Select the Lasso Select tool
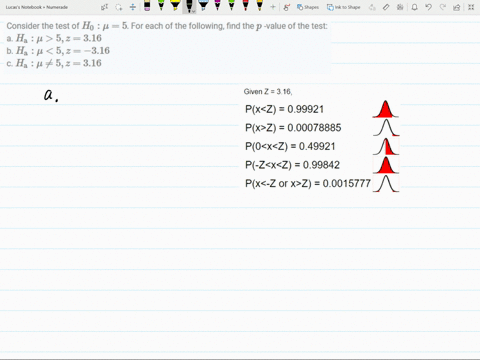This screenshot has width=480, height=360. click(x=118, y=7)
